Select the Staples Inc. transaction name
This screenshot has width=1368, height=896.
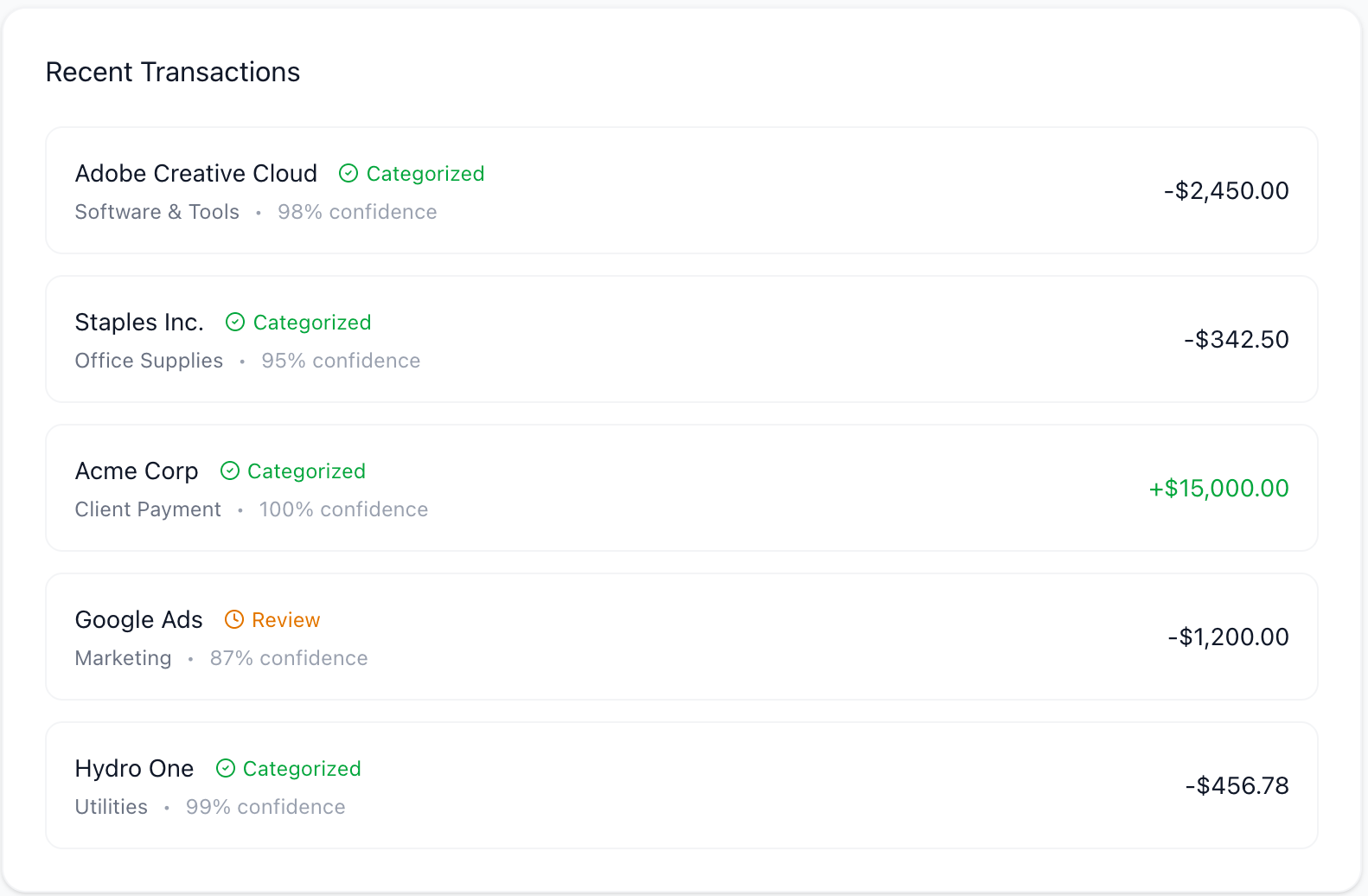(x=139, y=323)
